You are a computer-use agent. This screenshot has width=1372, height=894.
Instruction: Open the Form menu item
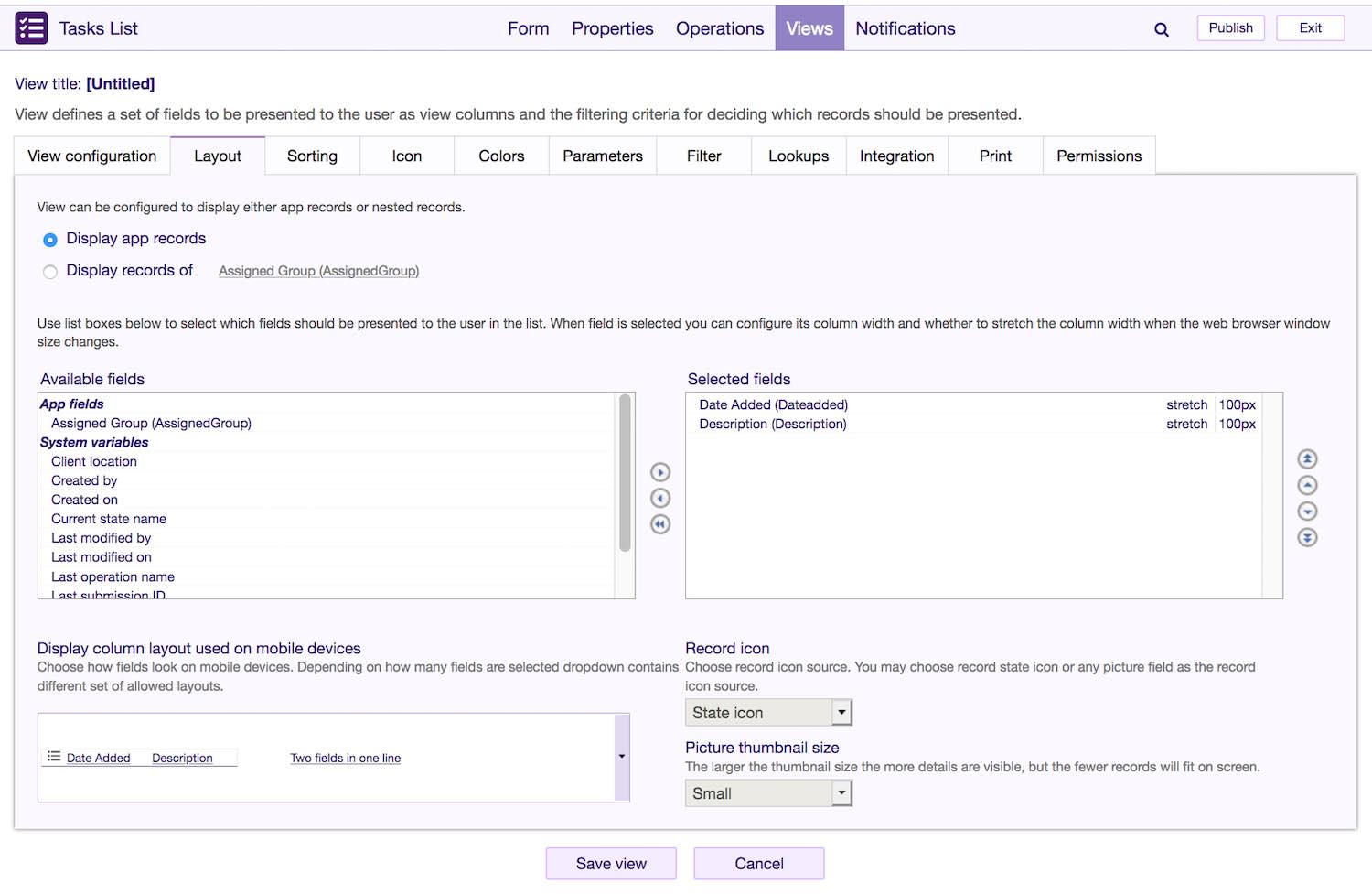click(529, 28)
